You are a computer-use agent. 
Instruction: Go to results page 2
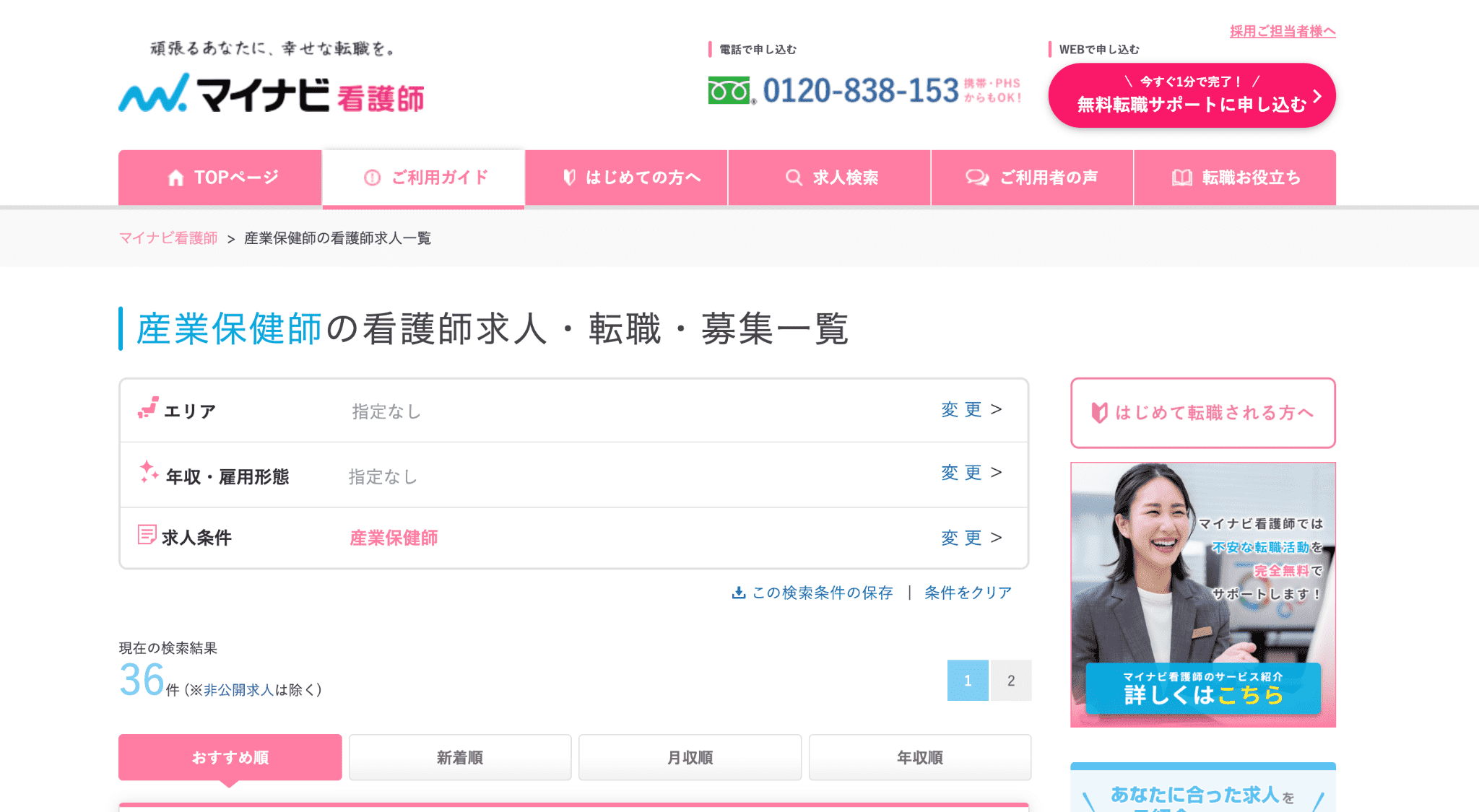point(1010,680)
